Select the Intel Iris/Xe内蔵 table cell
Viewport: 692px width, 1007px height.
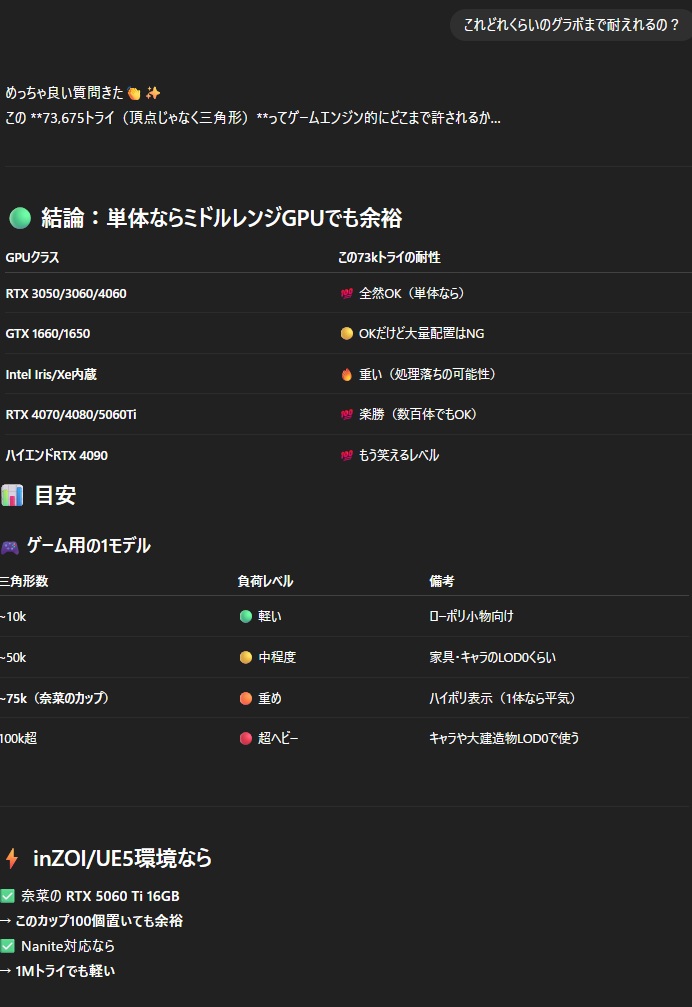pyautogui.click(x=51, y=374)
